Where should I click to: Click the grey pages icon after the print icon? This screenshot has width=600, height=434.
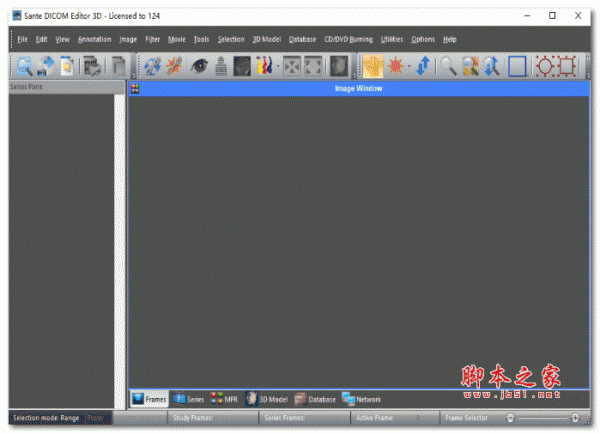[118, 66]
